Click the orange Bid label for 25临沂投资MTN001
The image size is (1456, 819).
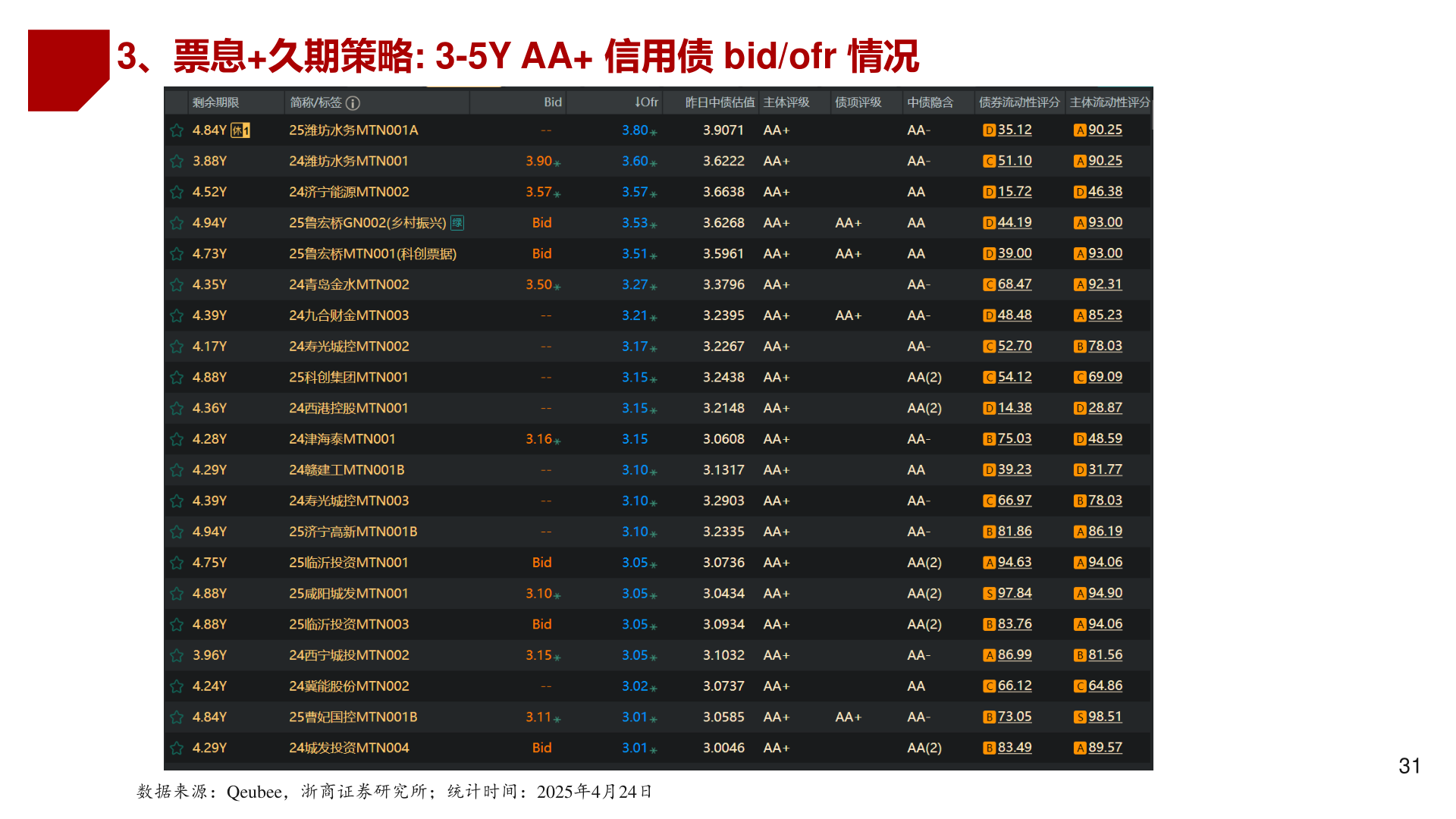point(541,563)
